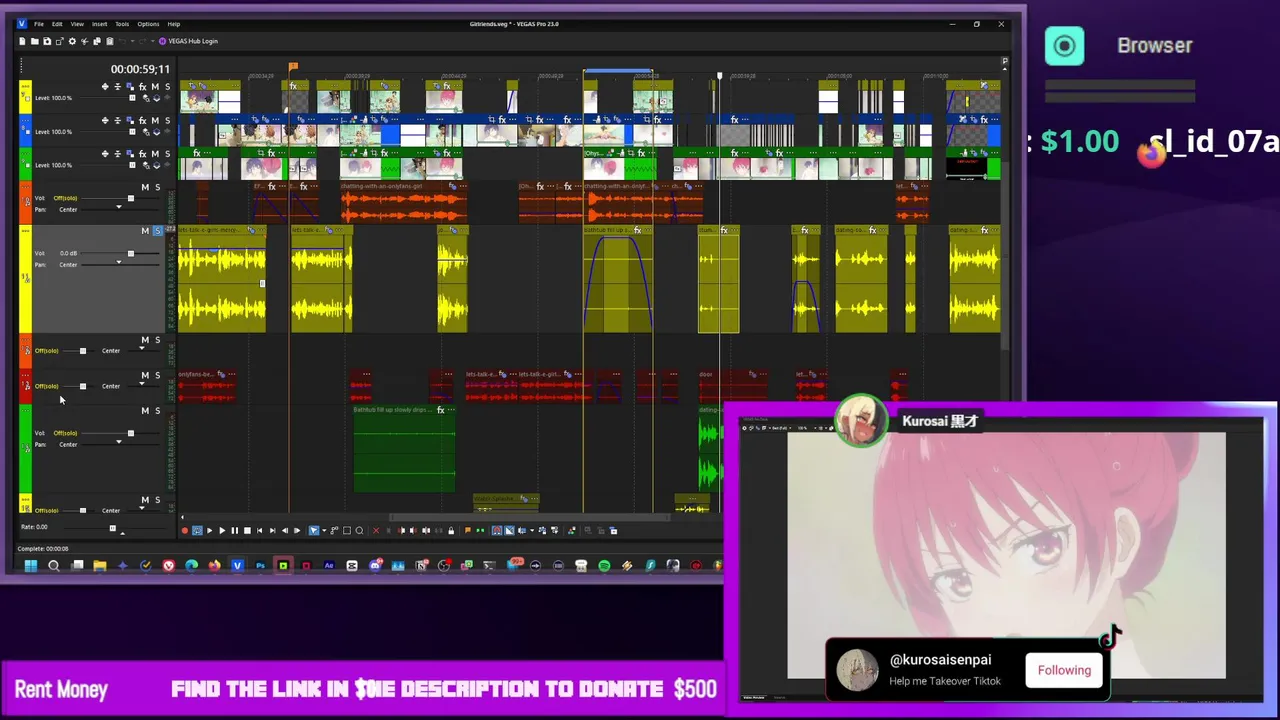Screen dimensions: 1280x720
Task: Mute the yellow video track one
Action: click(155, 86)
